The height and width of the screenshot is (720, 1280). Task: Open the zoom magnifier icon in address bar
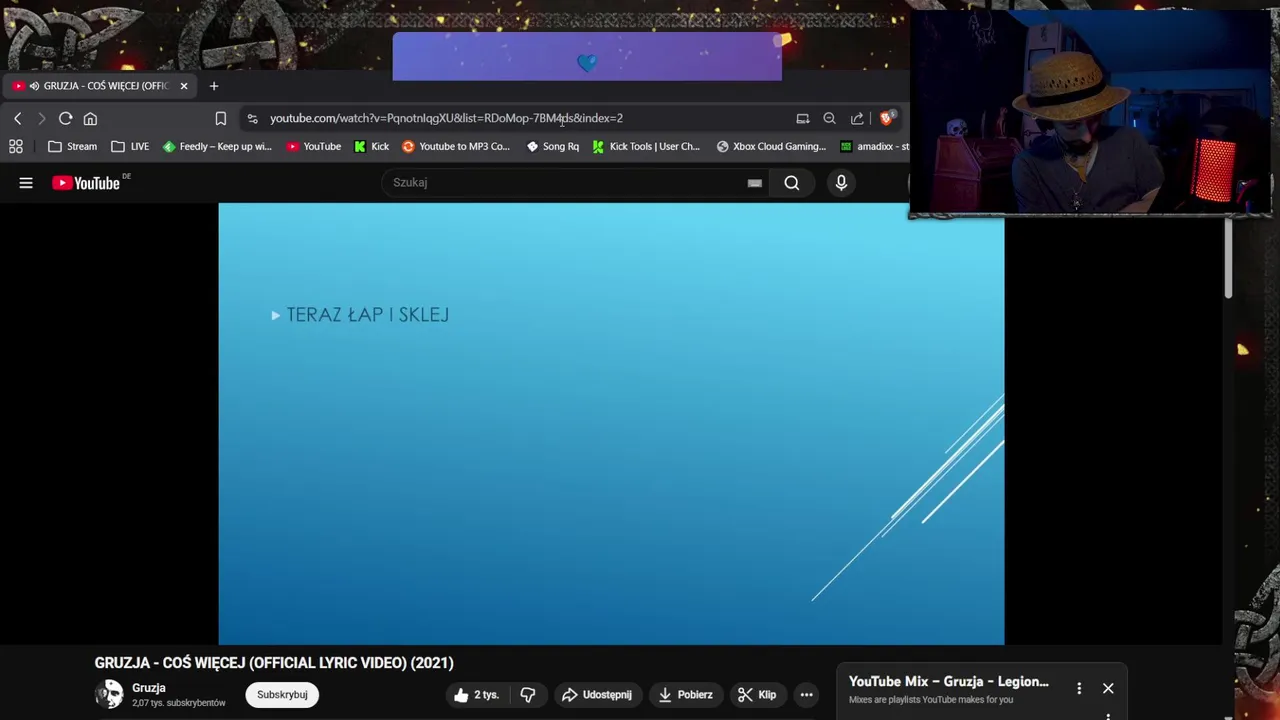(829, 118)
